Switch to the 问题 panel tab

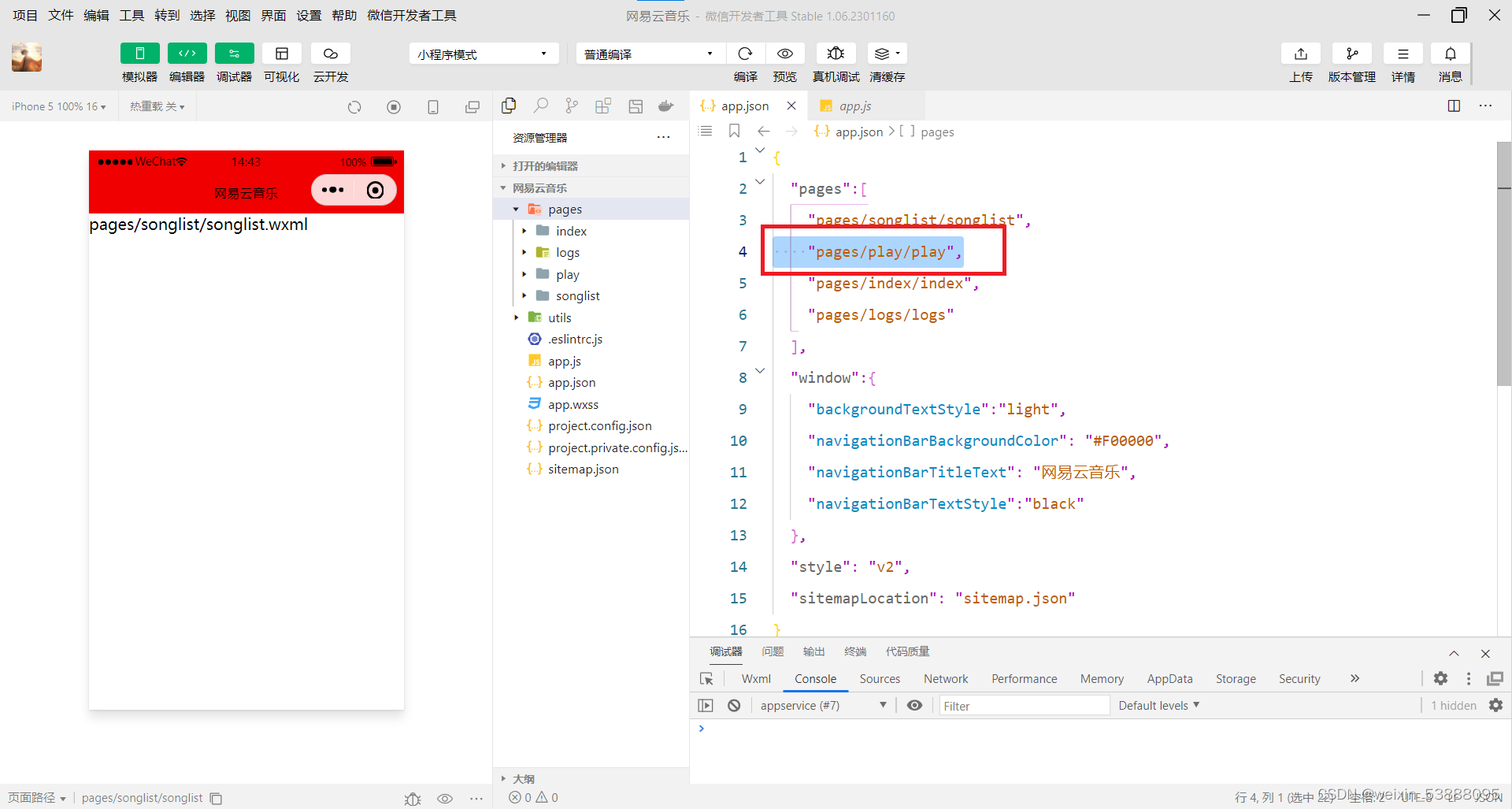point(773,651)
